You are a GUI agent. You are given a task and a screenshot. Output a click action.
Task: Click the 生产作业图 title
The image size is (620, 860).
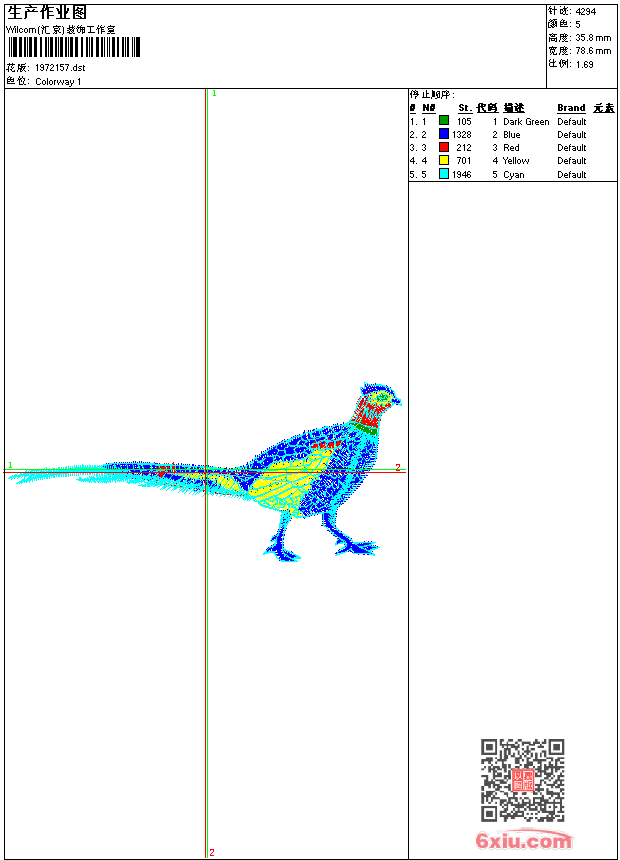pos(47,13)
